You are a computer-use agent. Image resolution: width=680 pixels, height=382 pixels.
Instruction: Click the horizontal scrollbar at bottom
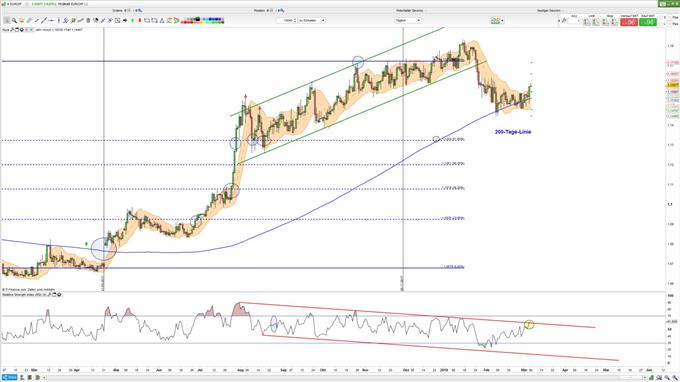click(343, 378)
